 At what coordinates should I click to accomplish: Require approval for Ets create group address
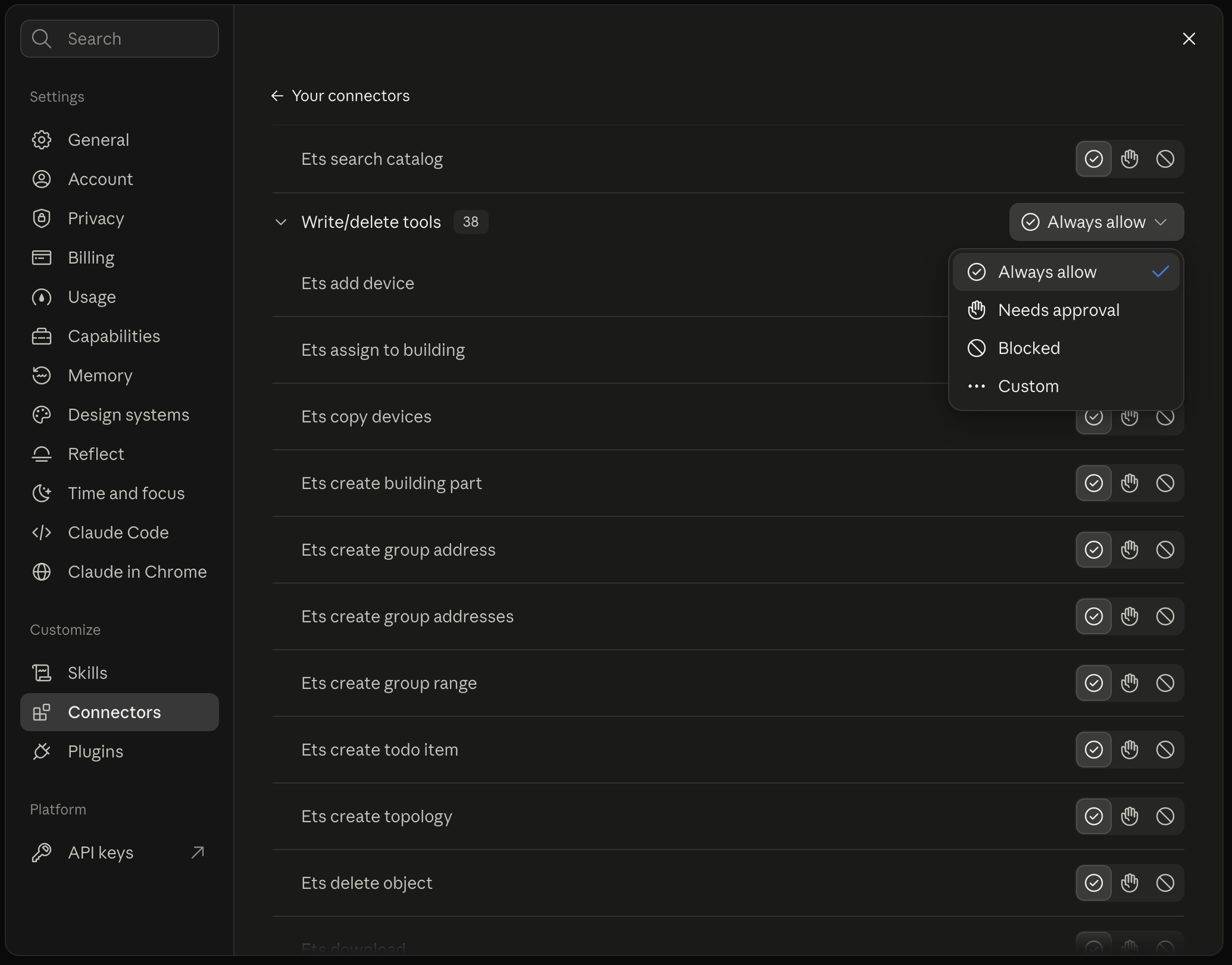[x=1129, y=549]
